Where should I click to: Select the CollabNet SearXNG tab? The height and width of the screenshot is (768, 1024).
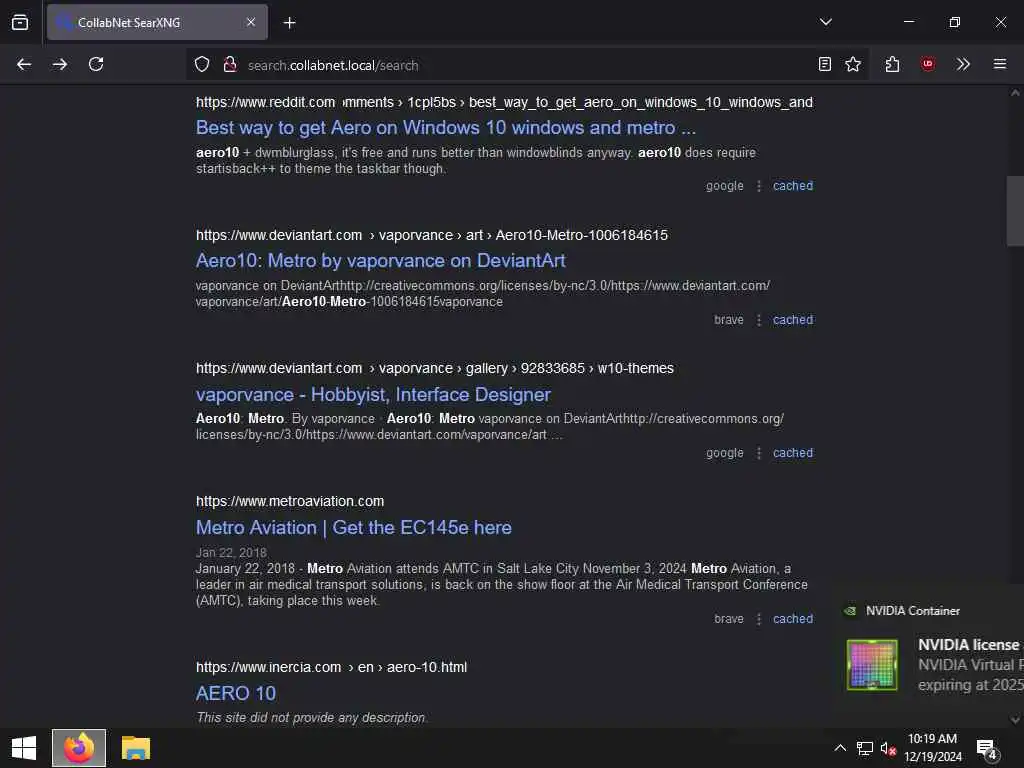coord(157,22)
